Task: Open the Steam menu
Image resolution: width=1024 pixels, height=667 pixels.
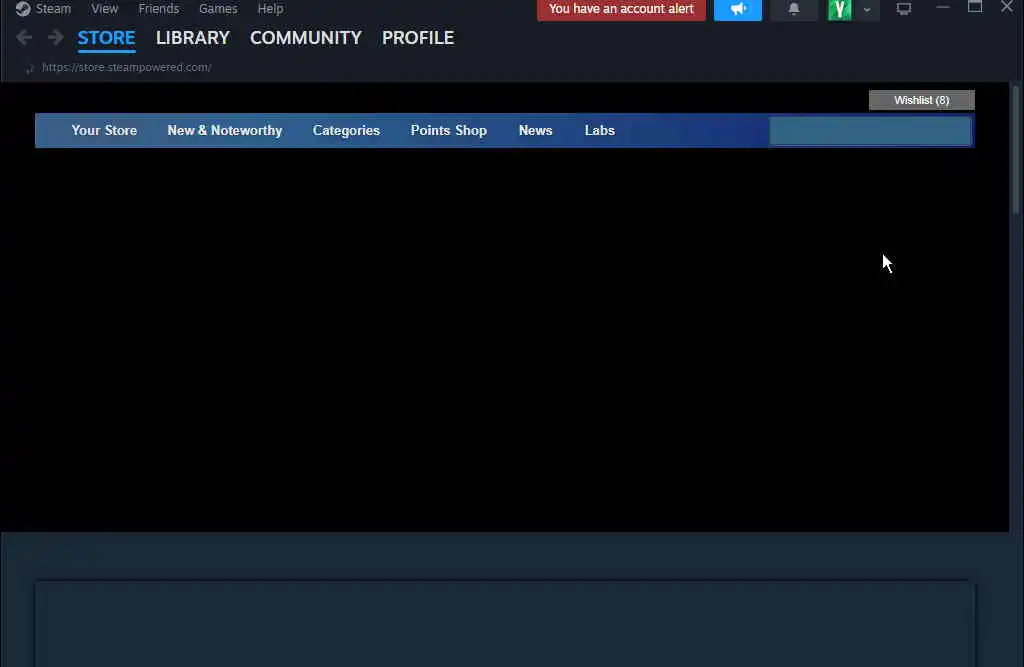Action: pyautogui.click(x=53, y=8)
